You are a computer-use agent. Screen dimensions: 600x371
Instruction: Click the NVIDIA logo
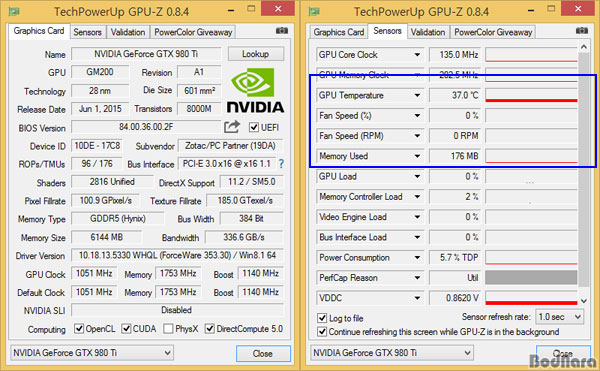pos(255,90)
